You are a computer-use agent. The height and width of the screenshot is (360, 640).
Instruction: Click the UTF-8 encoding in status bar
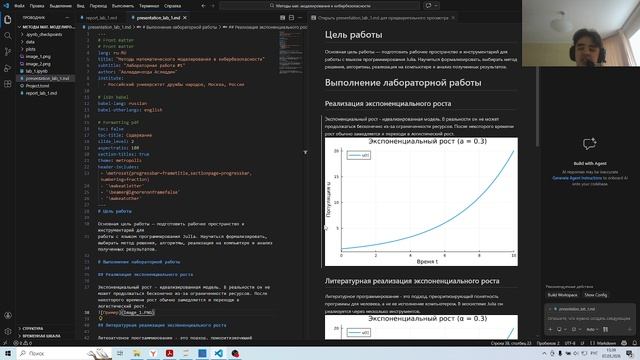[570, 343]
